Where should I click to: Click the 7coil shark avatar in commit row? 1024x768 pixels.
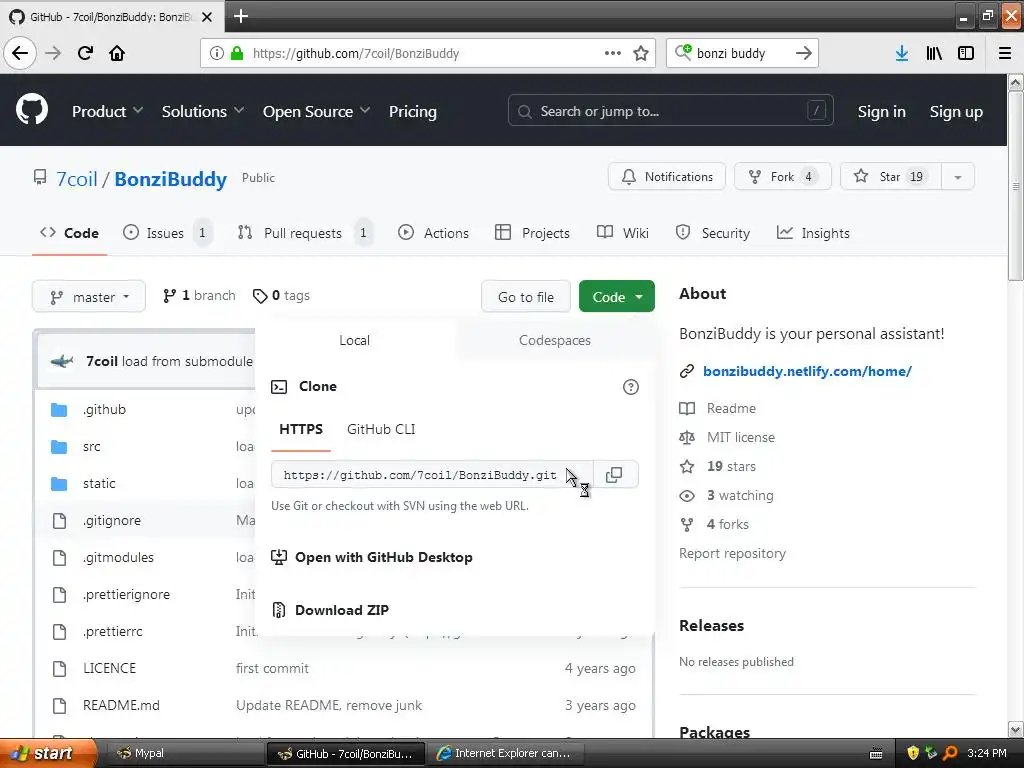(x=62, y=361)
